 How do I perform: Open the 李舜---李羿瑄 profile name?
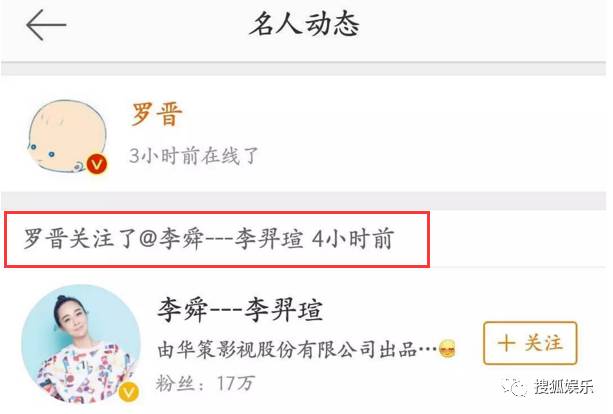click(x=240, y=310)
